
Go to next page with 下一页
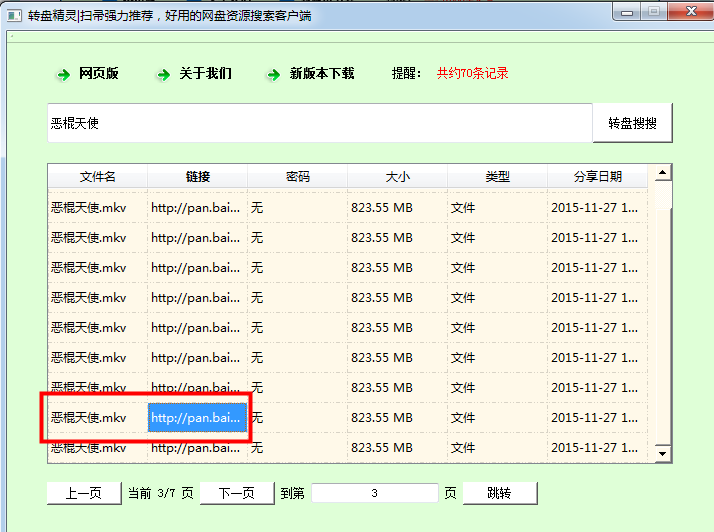[x=237, y=493]
